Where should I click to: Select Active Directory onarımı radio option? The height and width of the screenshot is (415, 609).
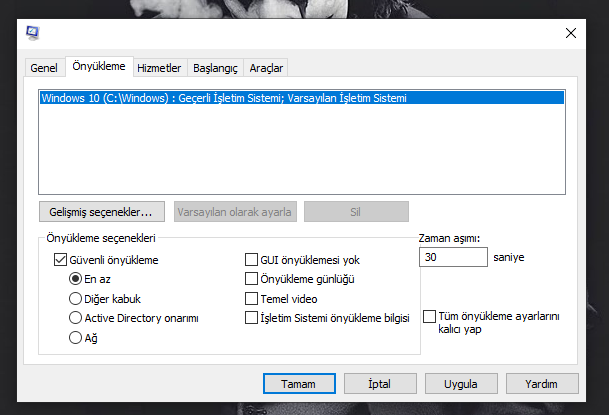(x=75, y=318)
